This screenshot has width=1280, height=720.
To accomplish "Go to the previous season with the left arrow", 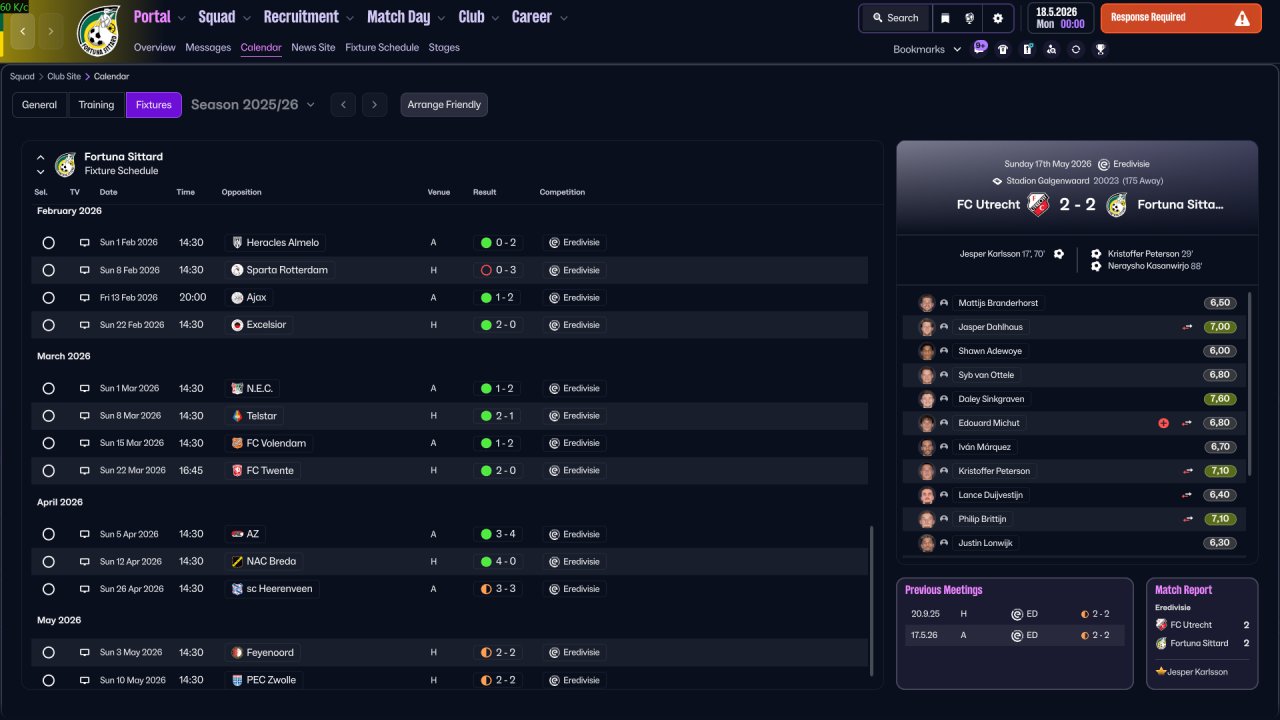I will [x=343, y=105].
